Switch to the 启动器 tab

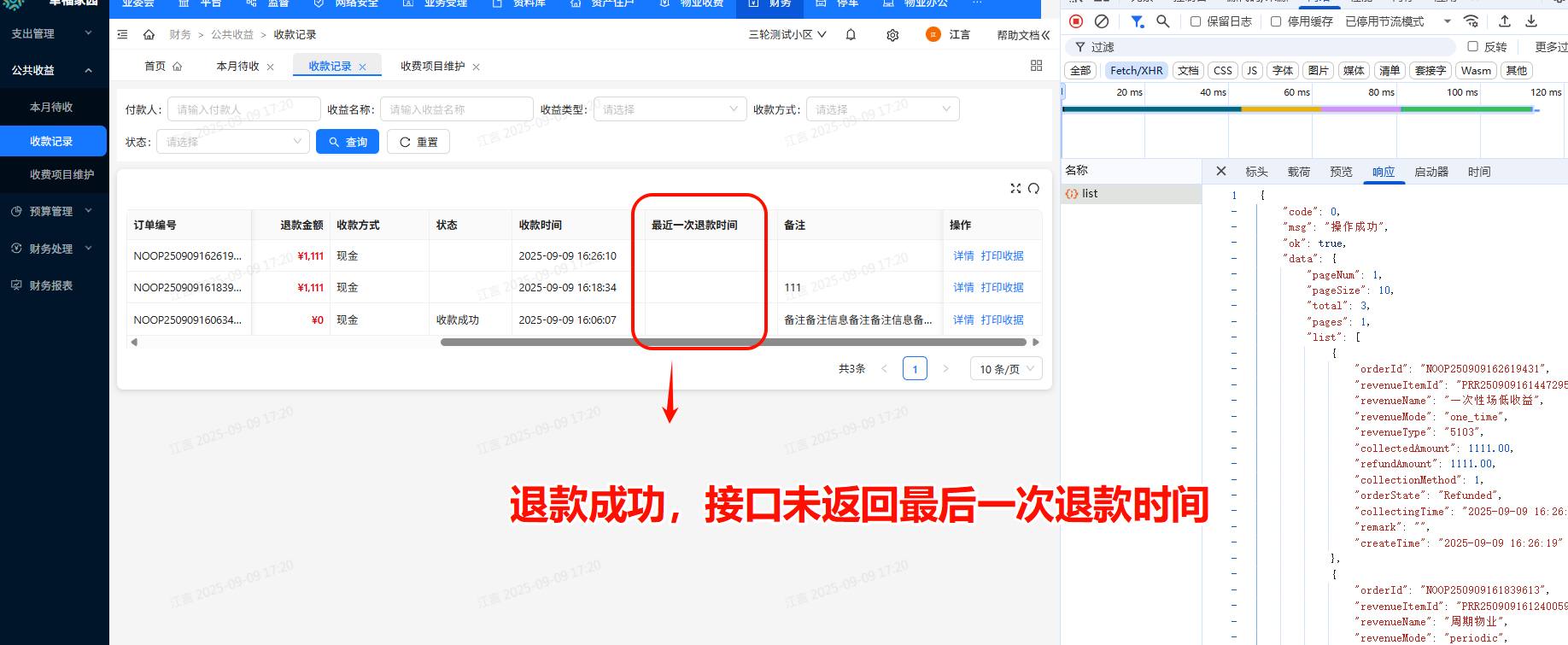pyautogui.click(x=1431, y=172)
